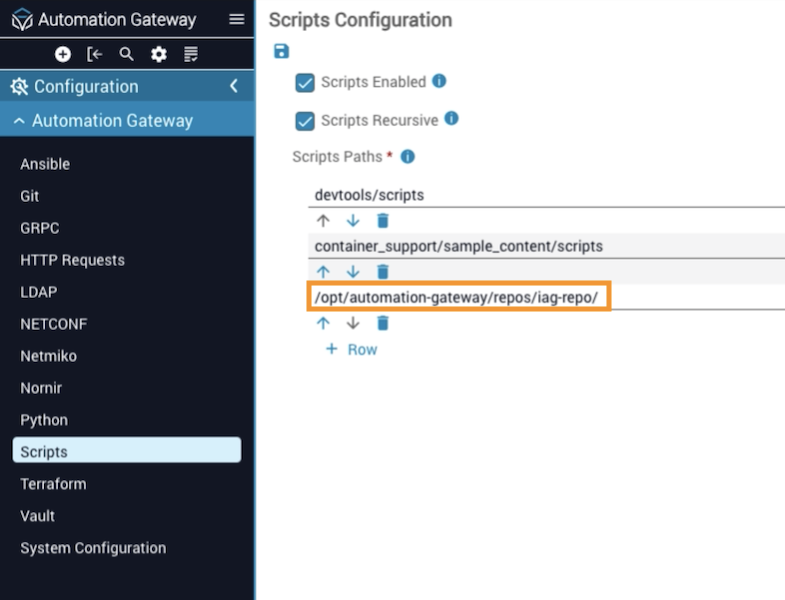Delete the devtools/scripts path row
This screenshot has height=600, width=785.
382,221
